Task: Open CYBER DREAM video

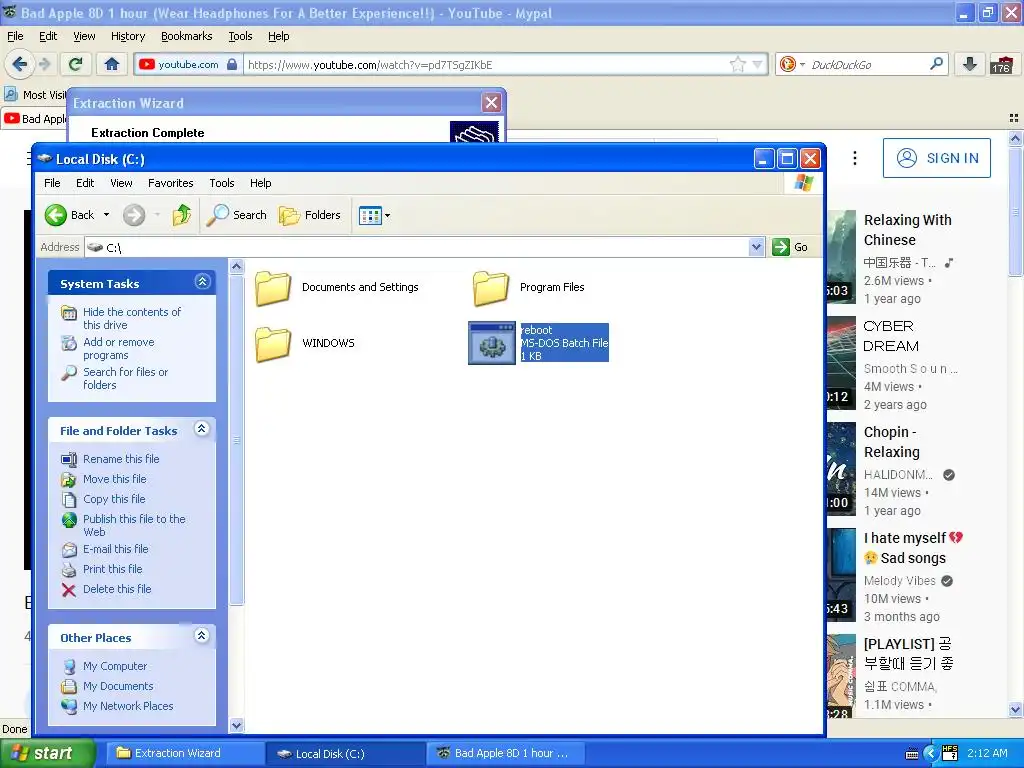Action: tap(891, 336)
